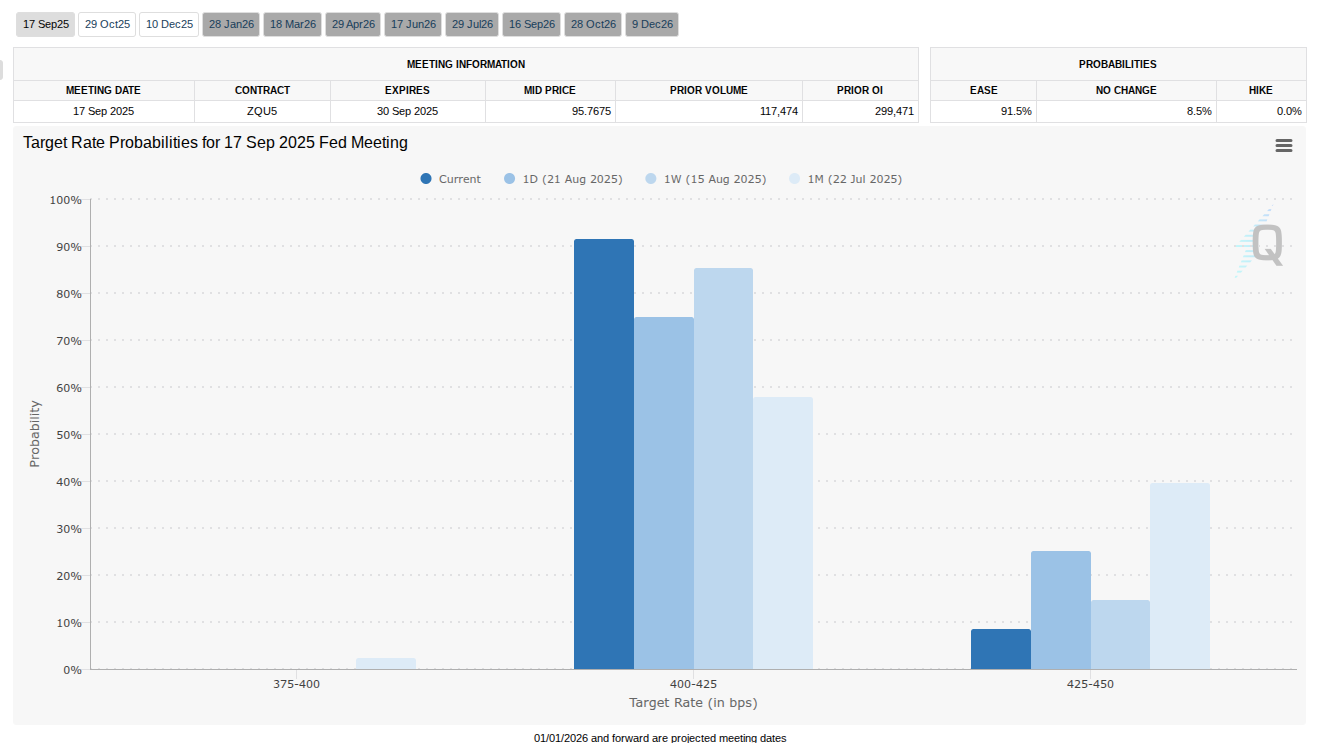The image size is (1318, 743).
Task: Switch to the 18 Mar26 meeting tab
Action: [x=293, y=24]
